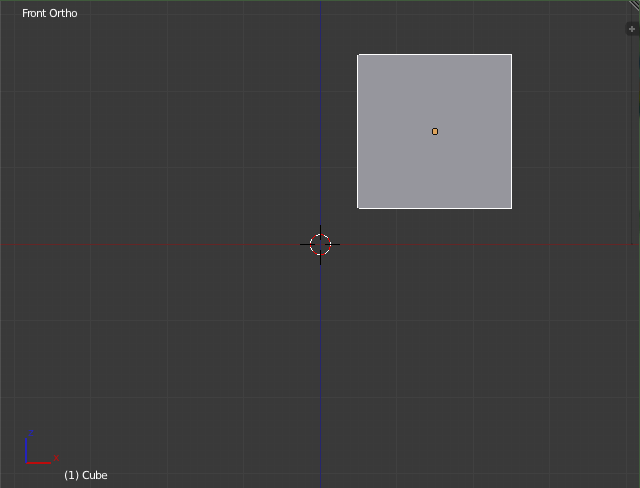Screen dimensions: 640x488
Task: Click the bottom edge of the cube
Action: coord(435,208)
